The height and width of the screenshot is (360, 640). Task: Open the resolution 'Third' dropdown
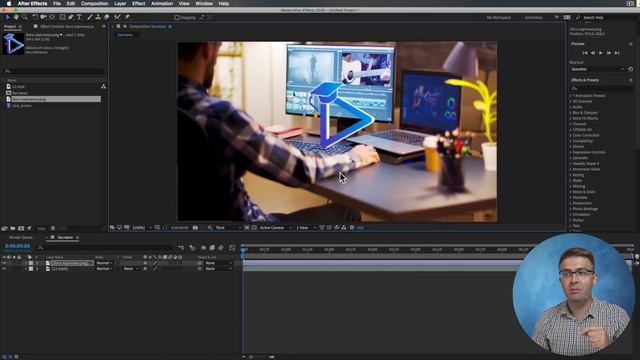(x=228, y=228)
